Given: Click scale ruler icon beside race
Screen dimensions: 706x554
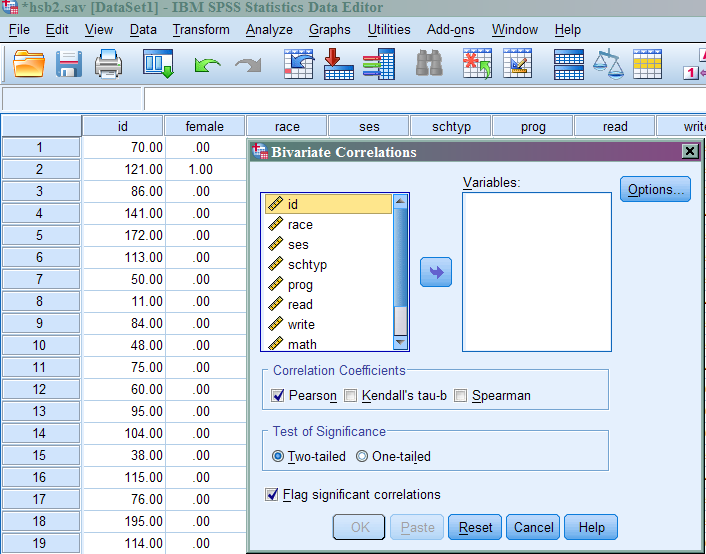Looking at the screenshot, I should [x=276, y=224].
